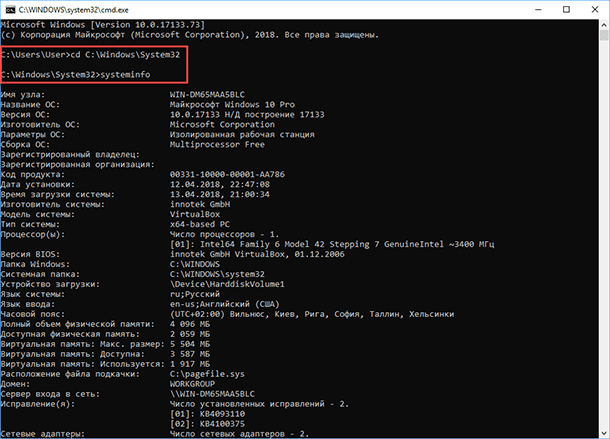
Task: Open the cmd.exe system menu icon
Action: (x=10, y=10)
